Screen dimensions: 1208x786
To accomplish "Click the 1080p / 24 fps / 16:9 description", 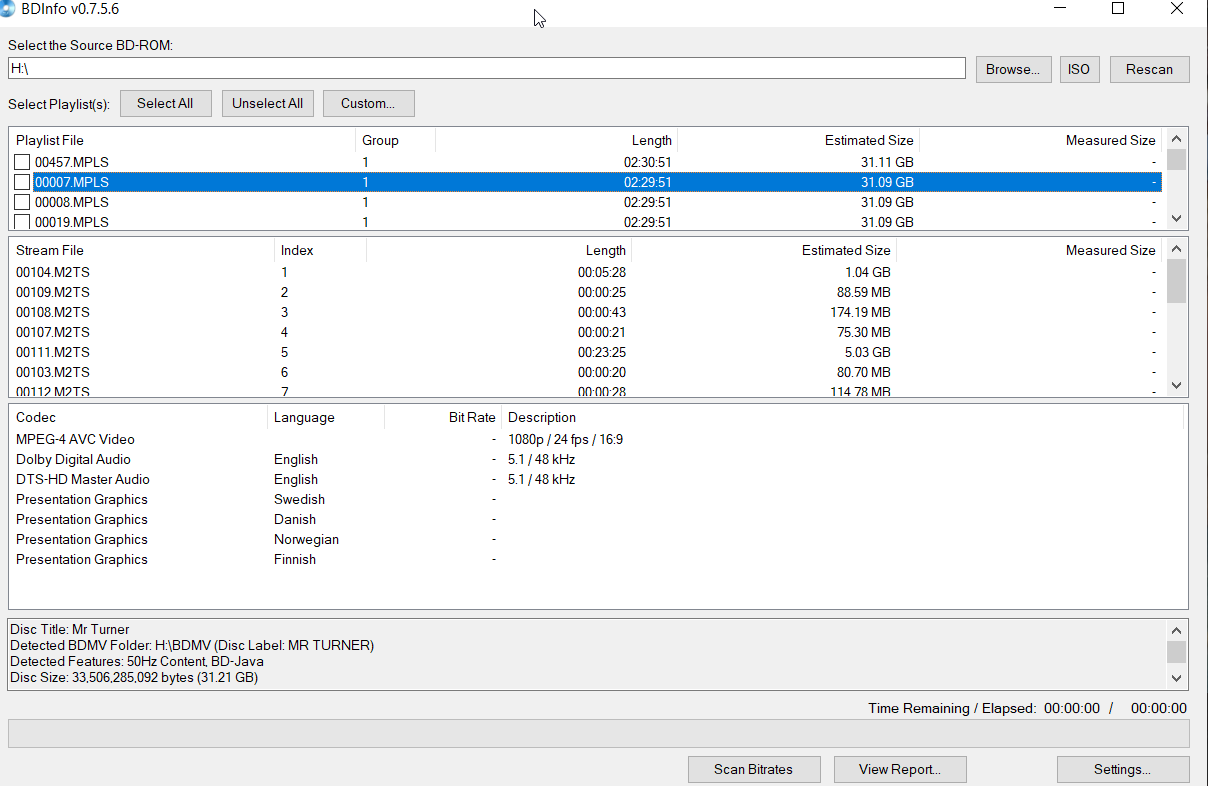I will click(x=565, y=439).
